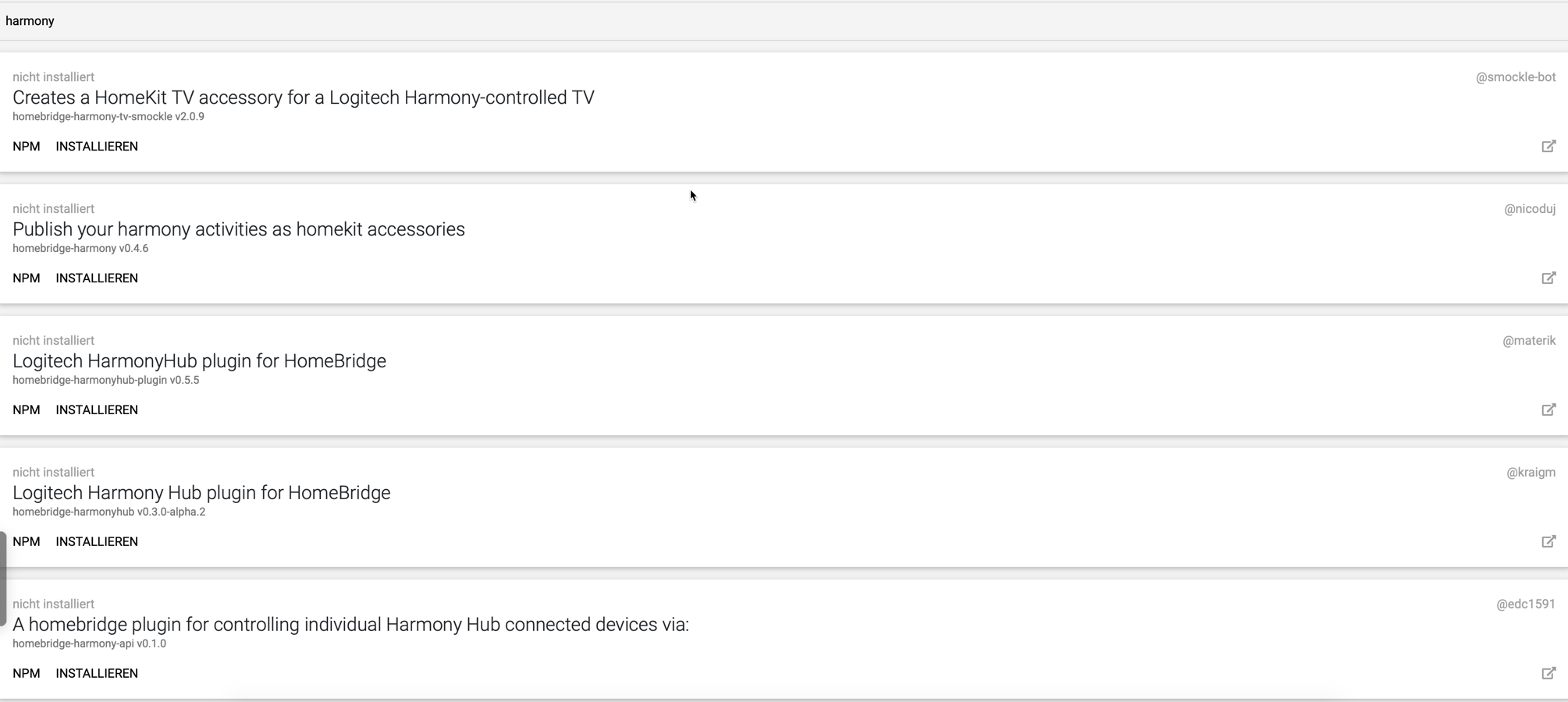This screenshot has height=702, width=1568.
Task: Install the homebridge-harmony-tv-smockle plugin
Action: [97, 147]
